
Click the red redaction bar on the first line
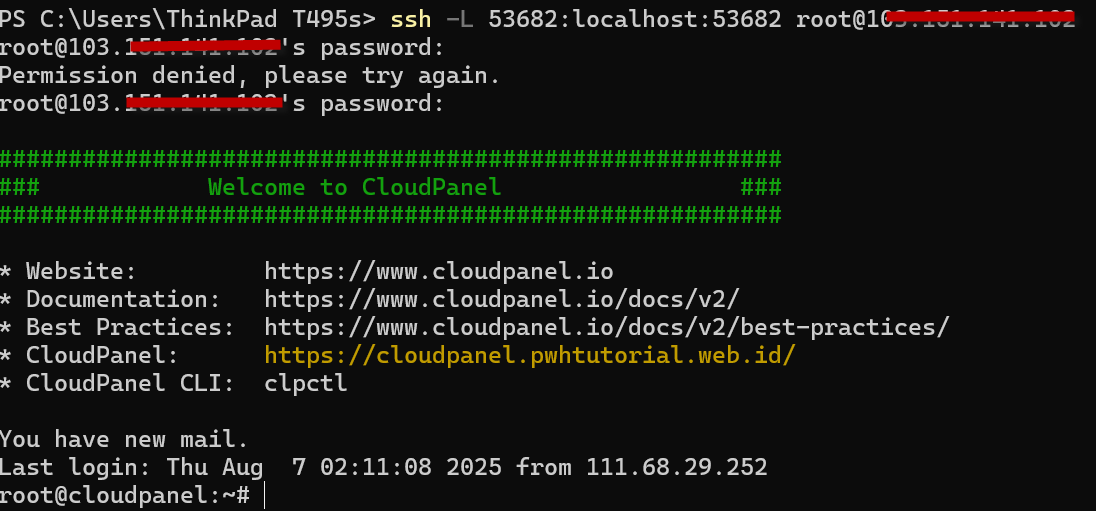[981, 16]
